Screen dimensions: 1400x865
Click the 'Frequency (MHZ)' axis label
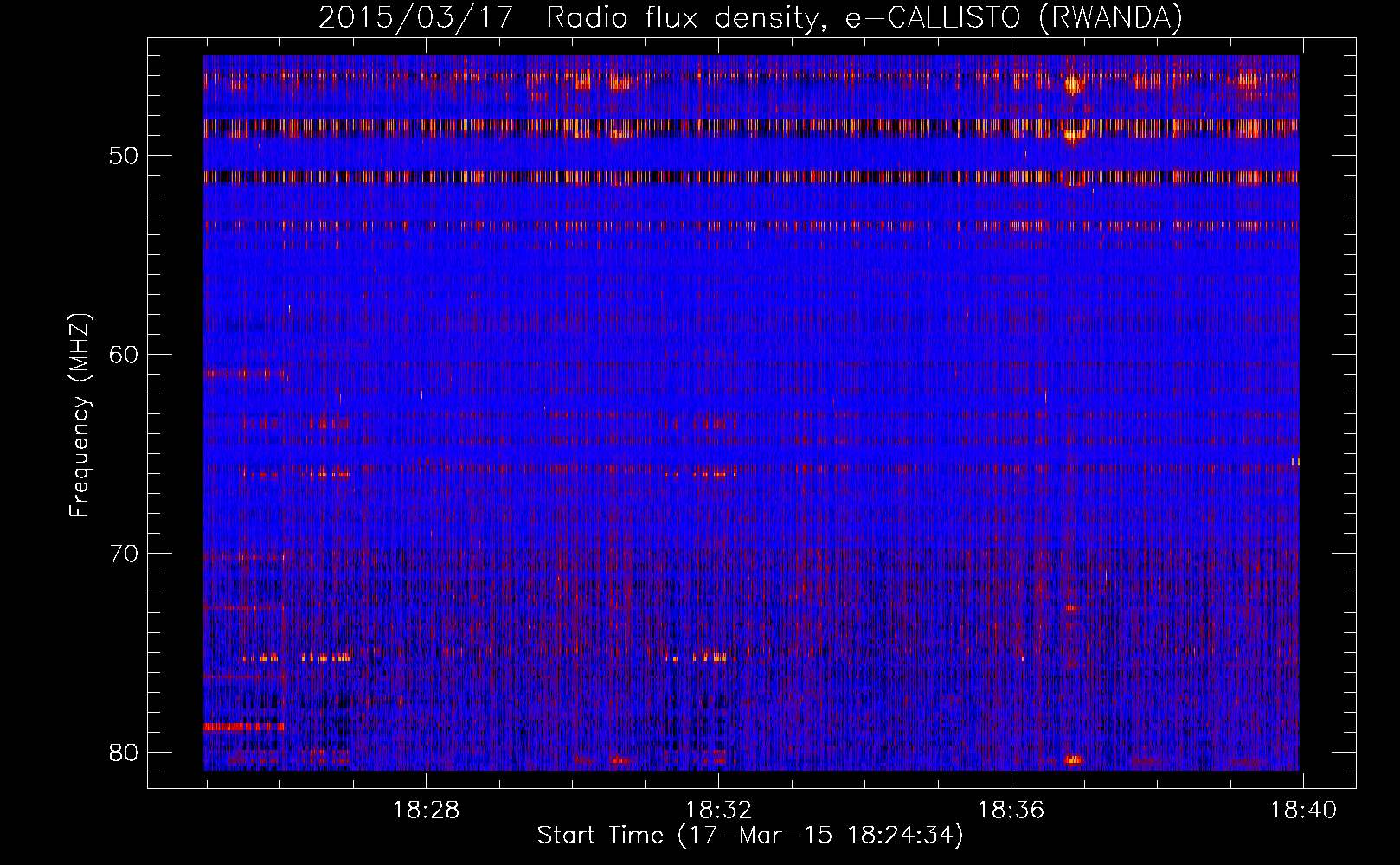(x=80, y=415)
